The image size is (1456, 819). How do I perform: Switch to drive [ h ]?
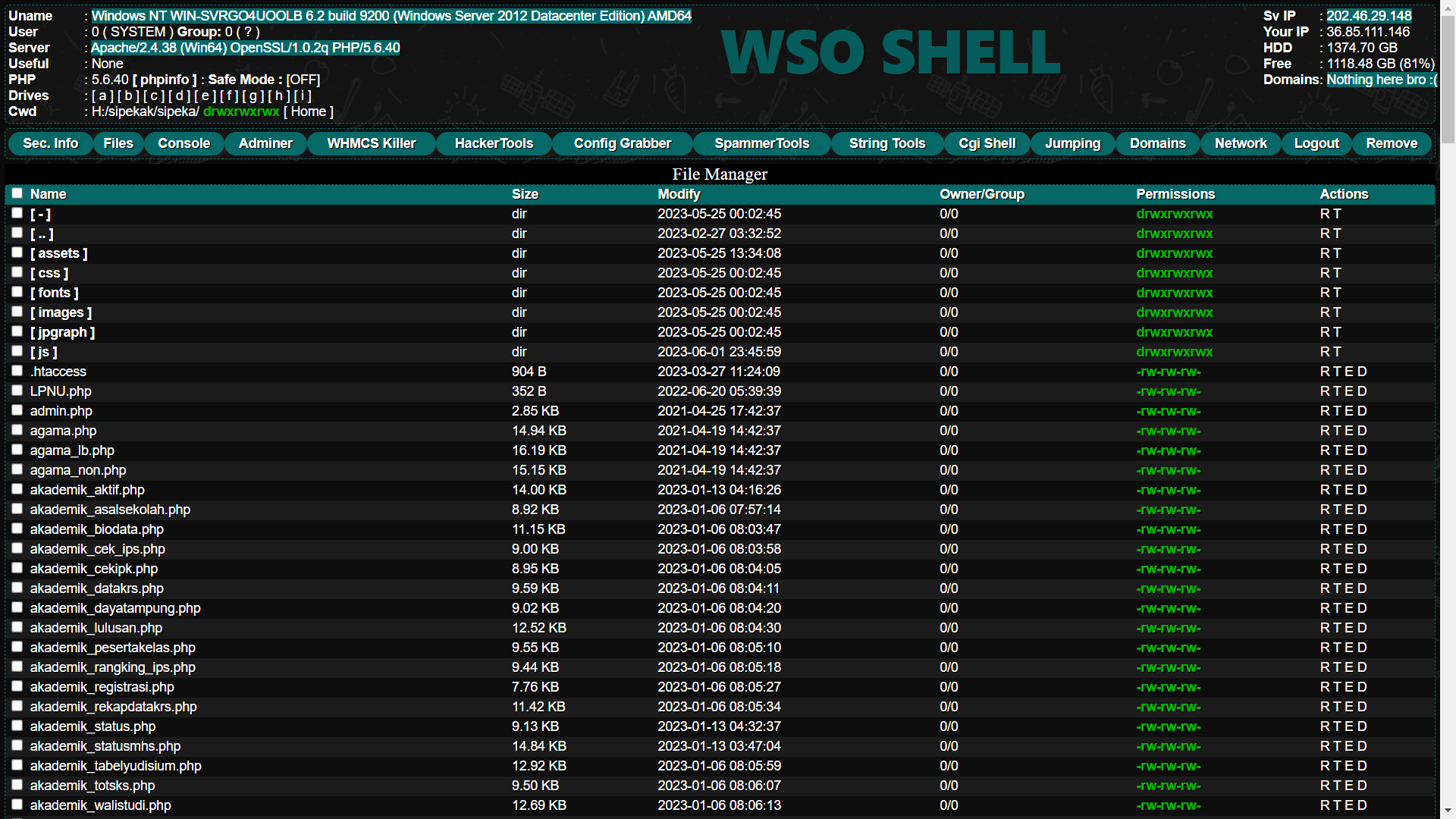click(280, 96)
